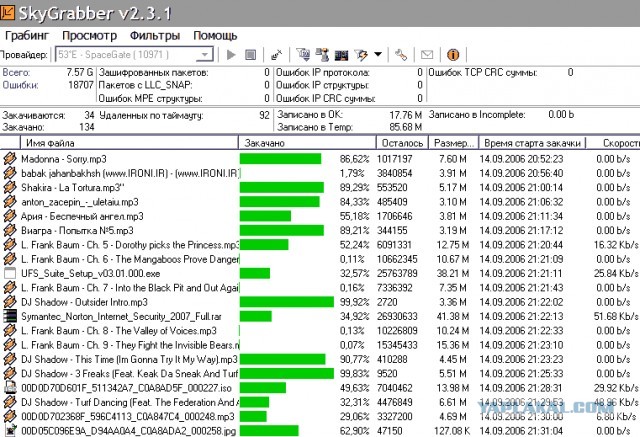Click the progress bar for UFS_Suite_Setup exe row
This screenshot has width=640, height=437.
tap(255, 273)
